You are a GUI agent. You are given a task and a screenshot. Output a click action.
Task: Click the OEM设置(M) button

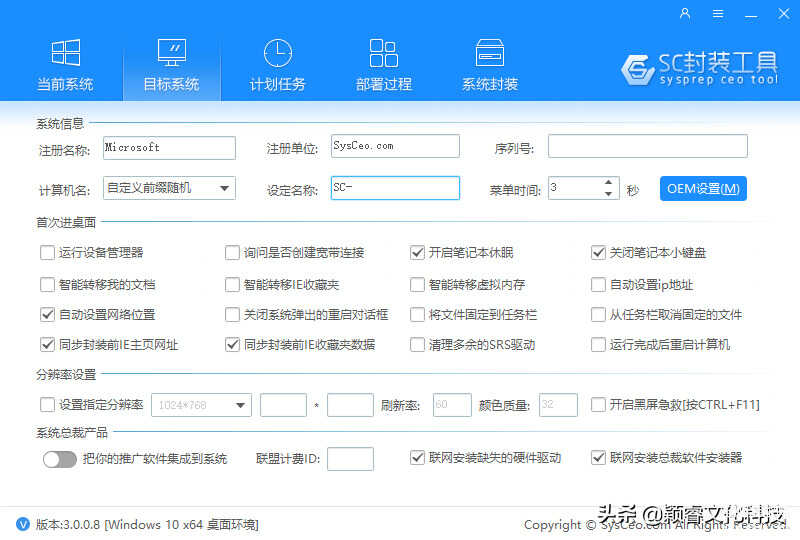click(703, 189)
